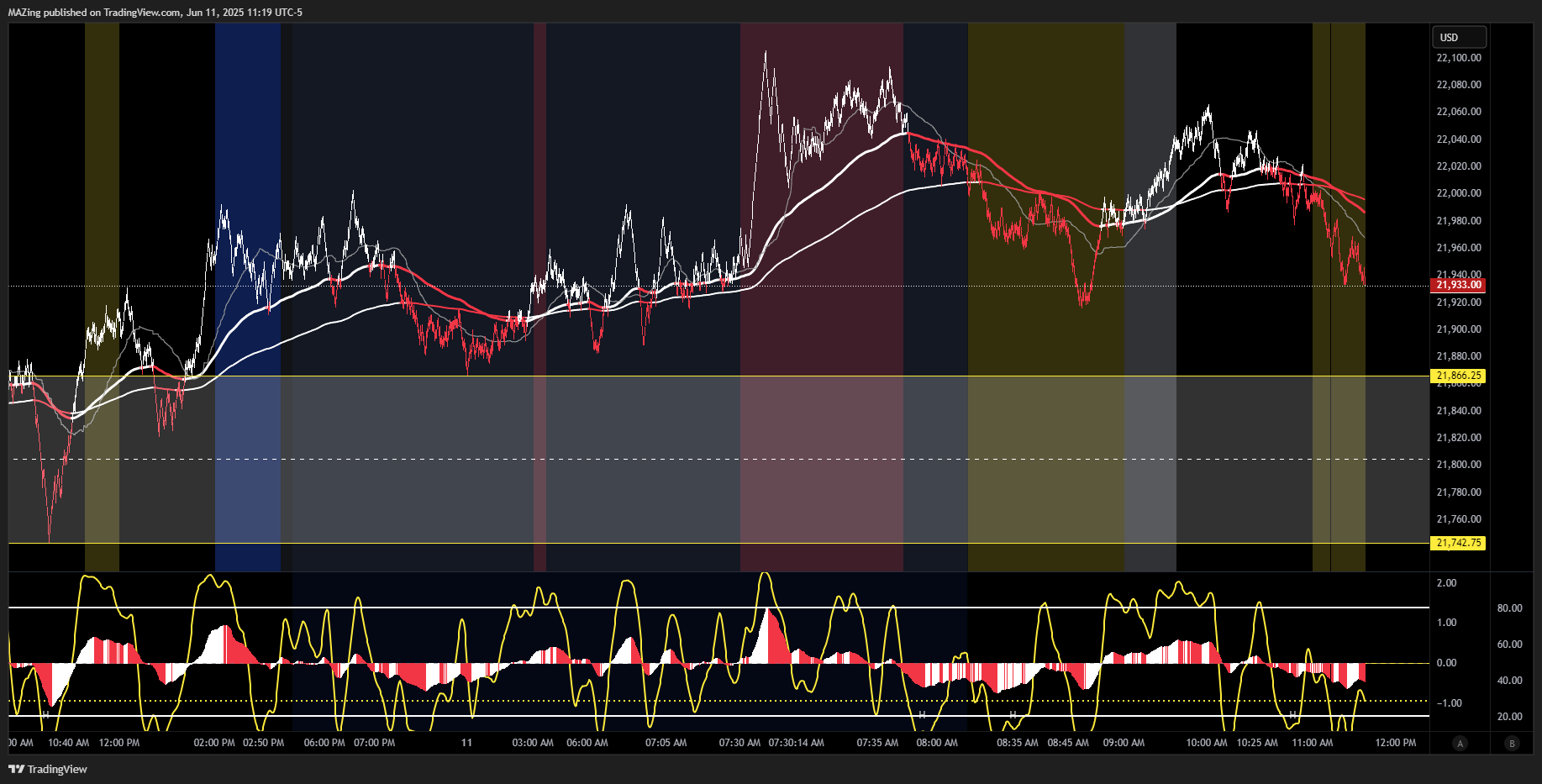Click the 22,060.00 price axis label
Image resolution: width=1542 pixels, height=784 pixels.
1459,112
